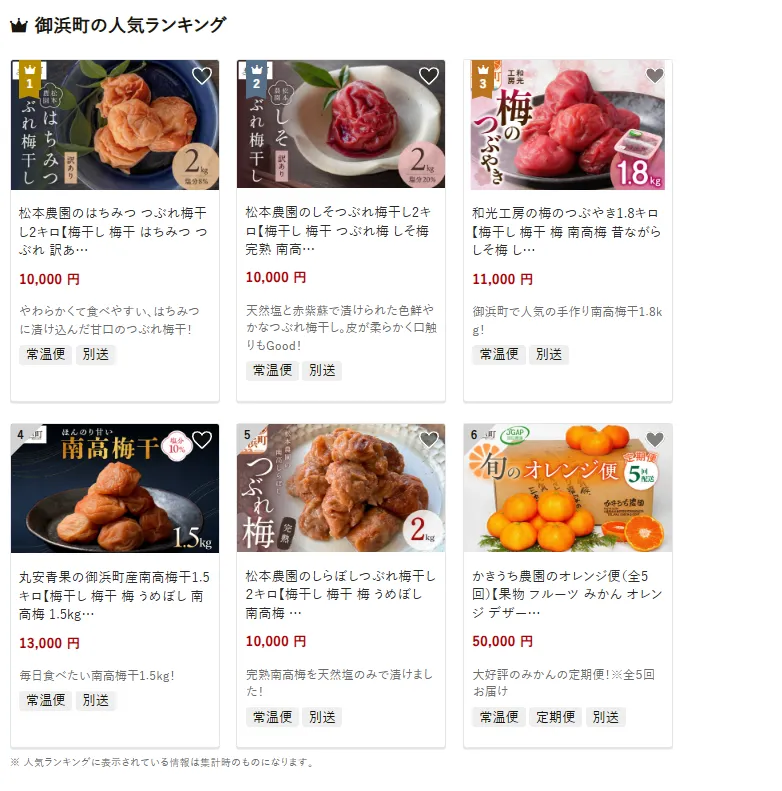
Task: Click the 常温便 tag on the first product
Action: point(45,354)
